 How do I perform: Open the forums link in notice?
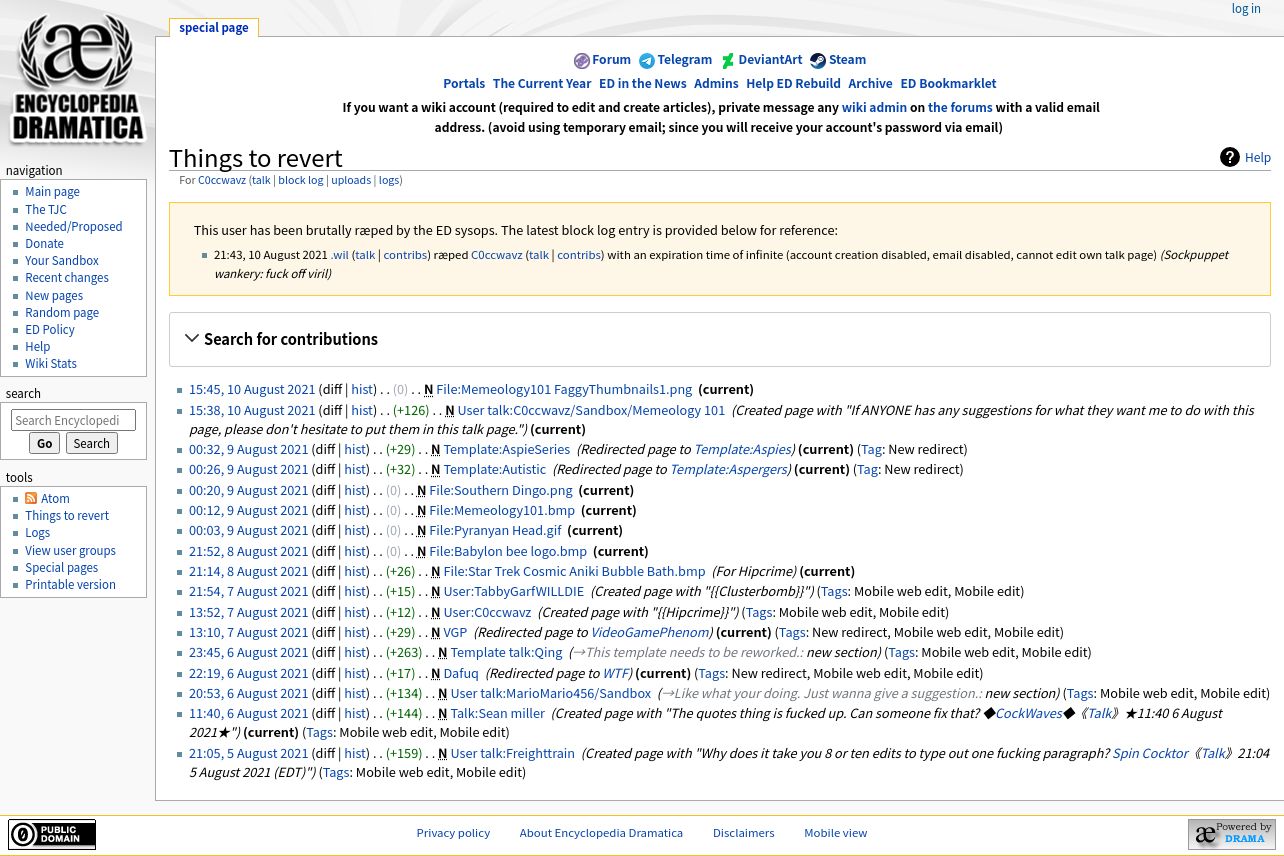(960, 107)
